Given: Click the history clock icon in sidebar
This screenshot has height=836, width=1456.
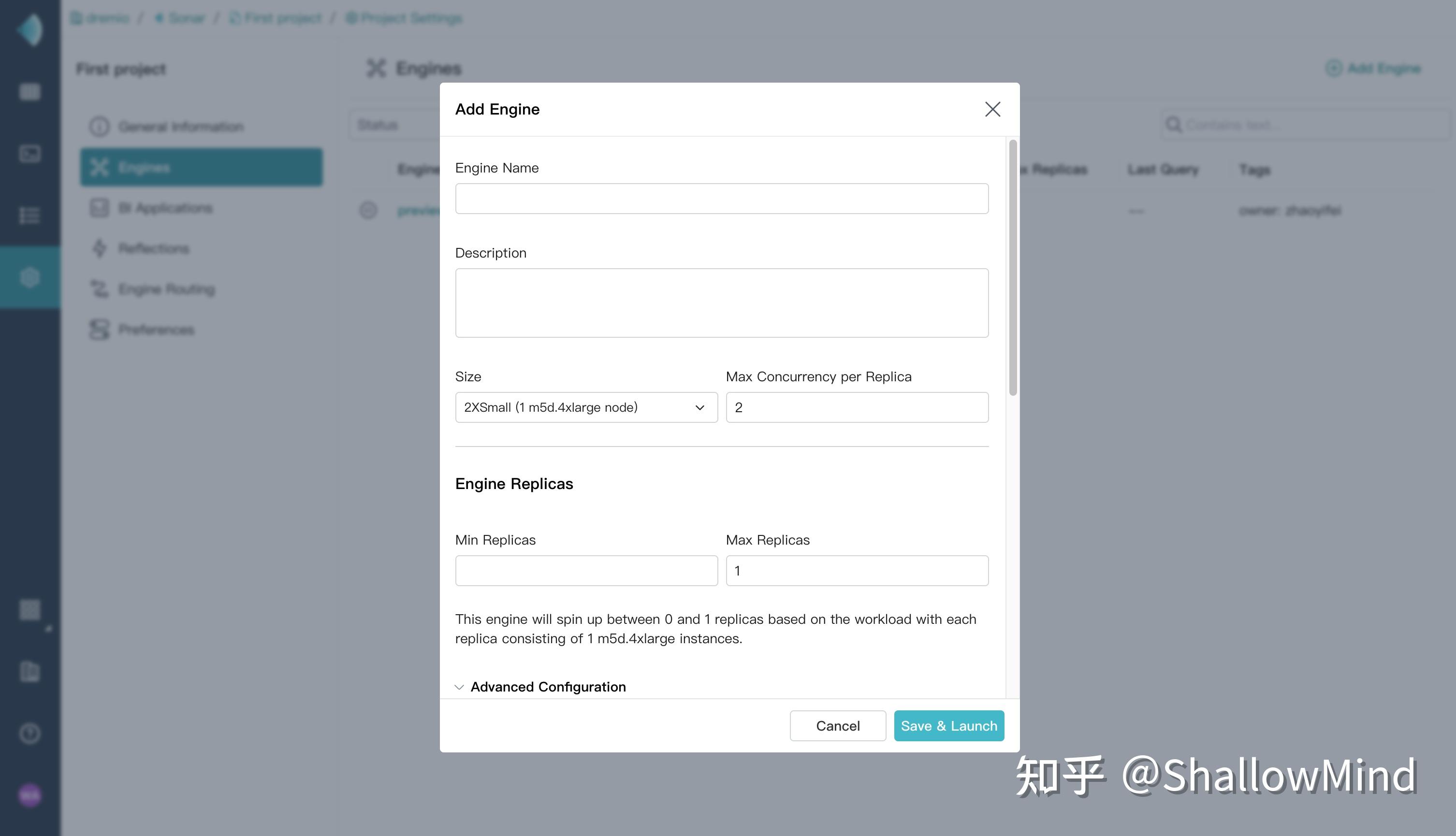Looking at the screenshot, I should (x=30, y=733).
